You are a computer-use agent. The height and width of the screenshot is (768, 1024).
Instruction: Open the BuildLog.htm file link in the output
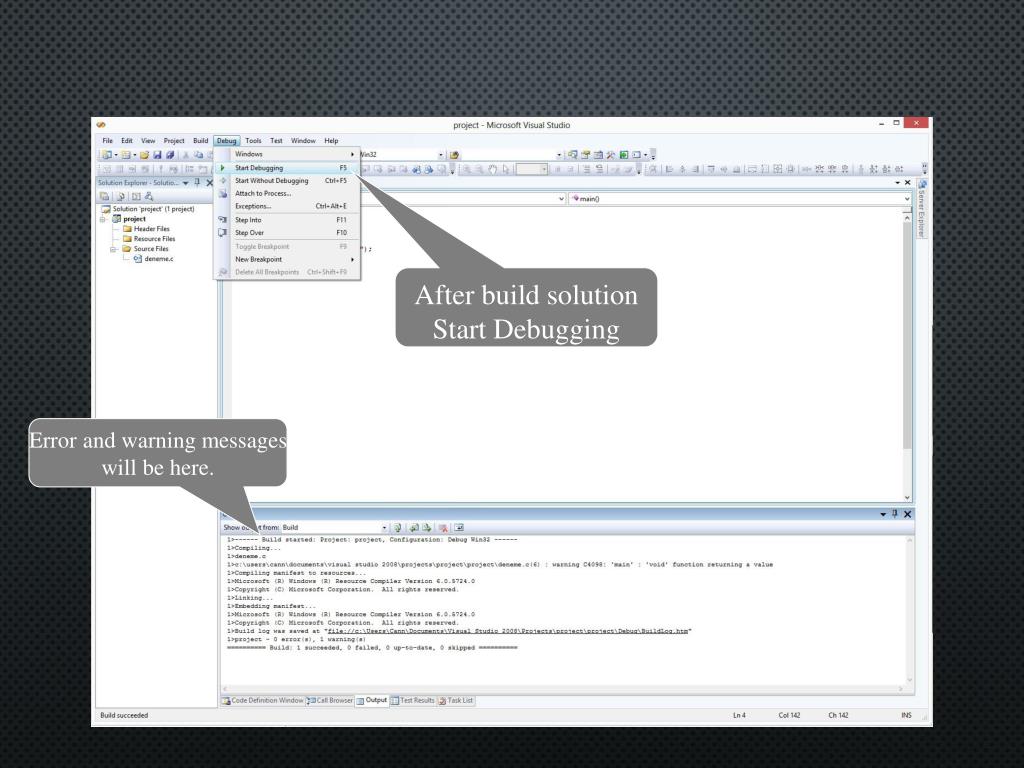click(x=507, y=631)
